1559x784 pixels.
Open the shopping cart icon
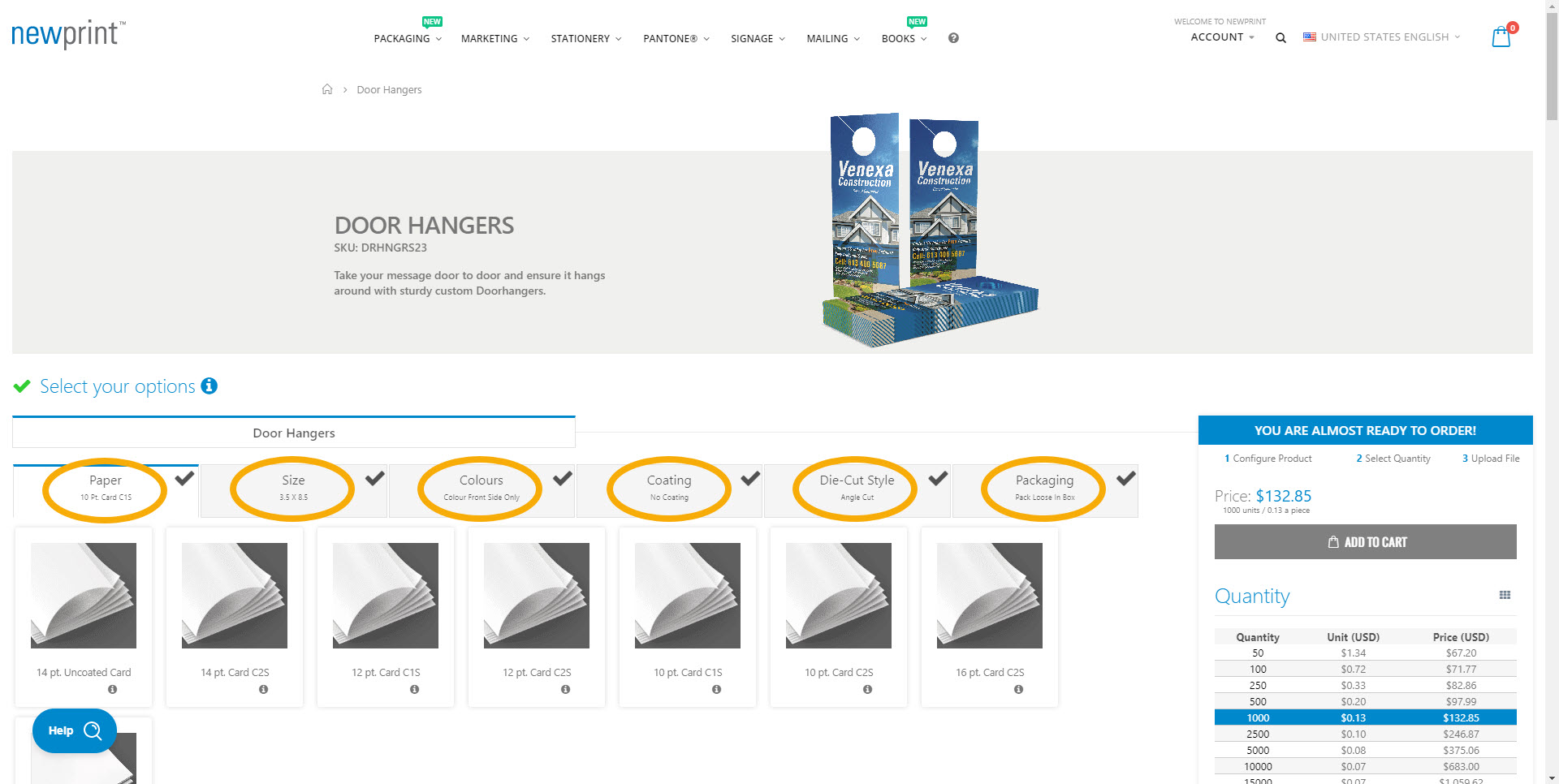(x=1501, y=37)
